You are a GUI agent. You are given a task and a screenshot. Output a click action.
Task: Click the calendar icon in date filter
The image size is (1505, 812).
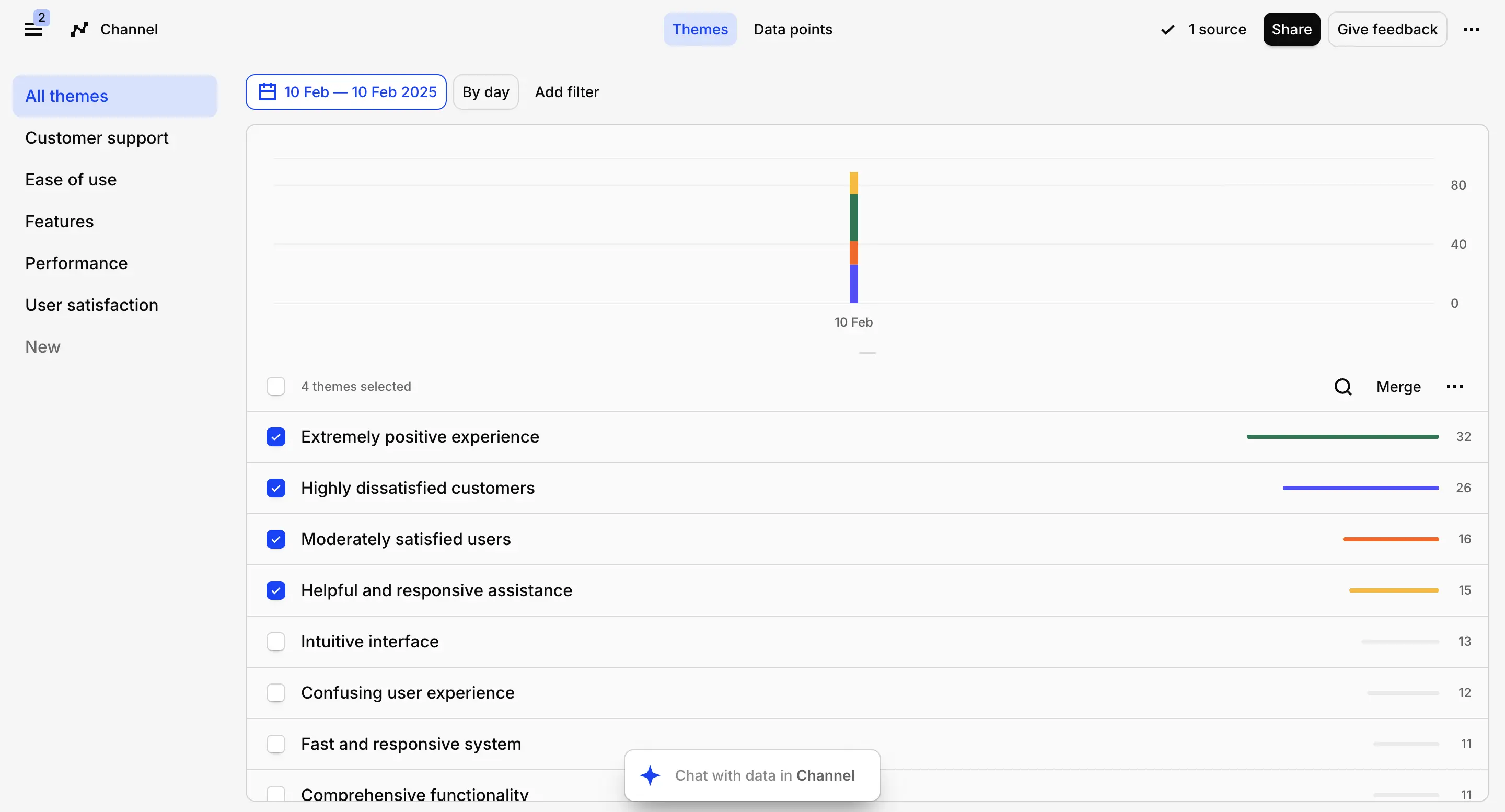coord(267,92)
